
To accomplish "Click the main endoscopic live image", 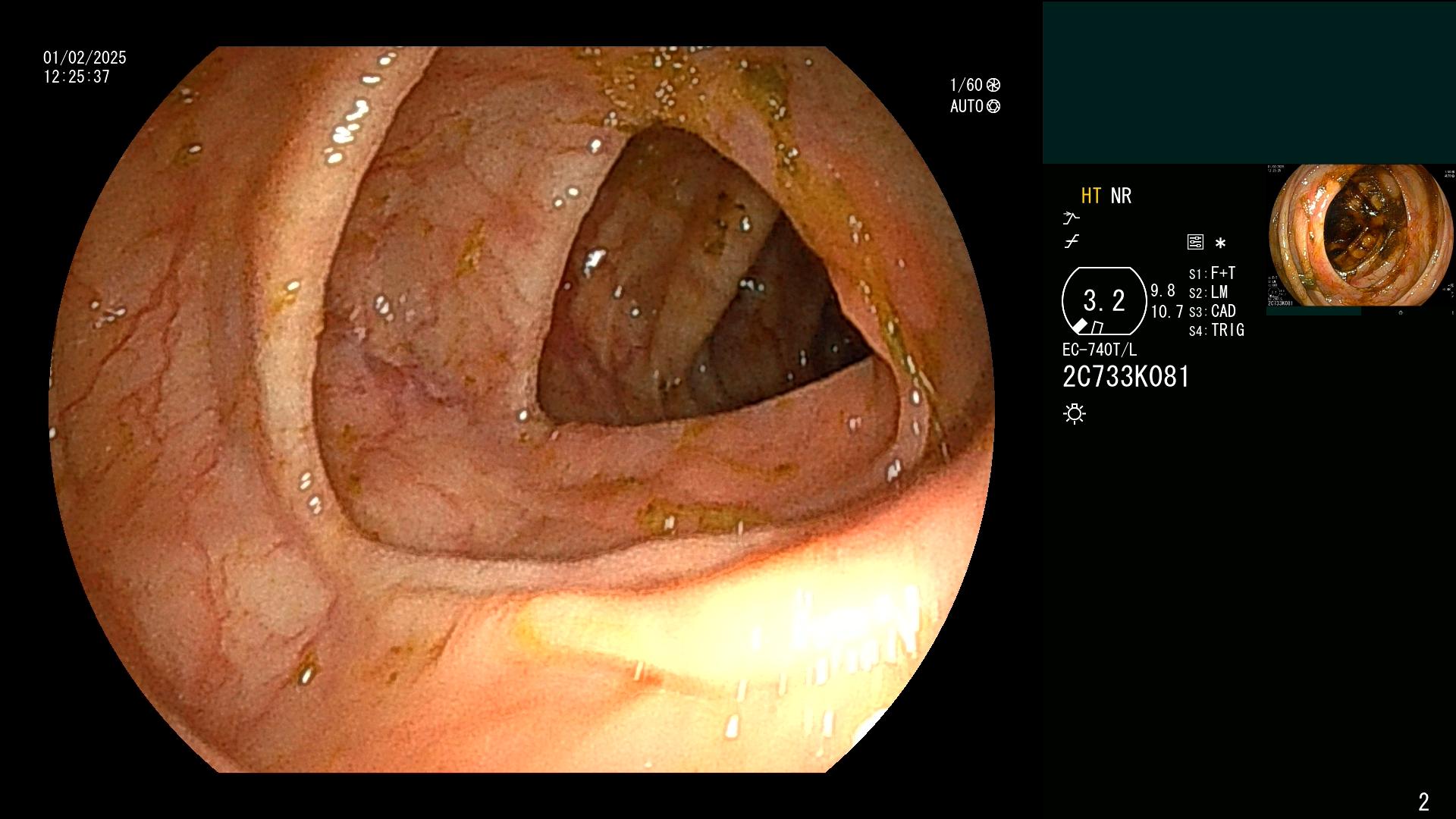I will 522,409.
